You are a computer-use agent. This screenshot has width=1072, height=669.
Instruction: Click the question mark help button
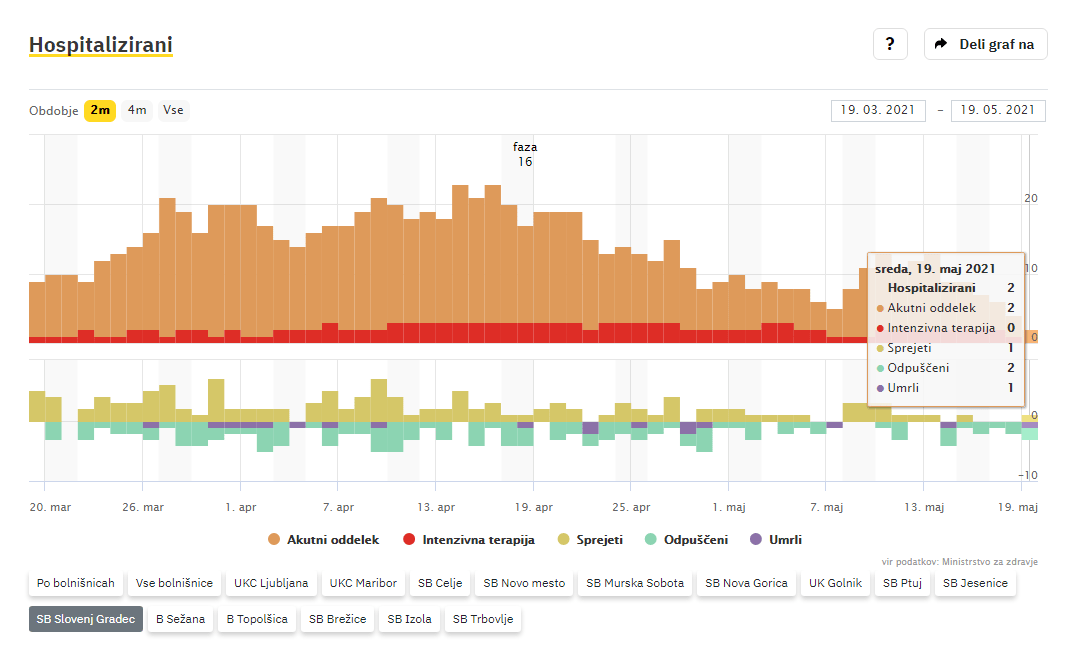click(x=890, y=44)
